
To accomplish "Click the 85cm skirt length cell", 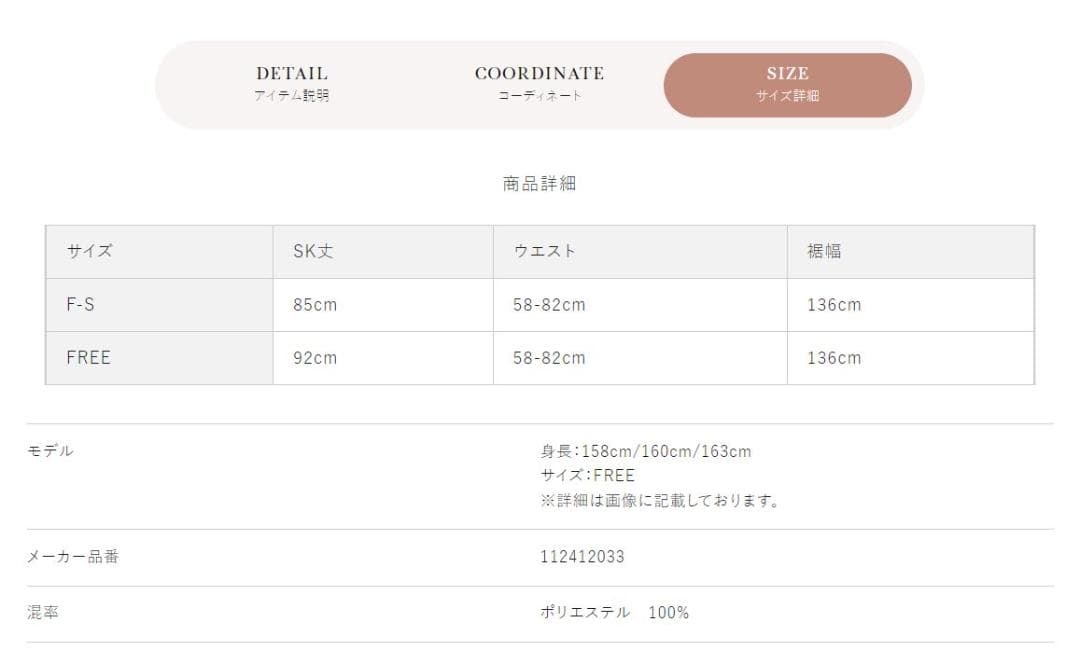I will point(383,304).
